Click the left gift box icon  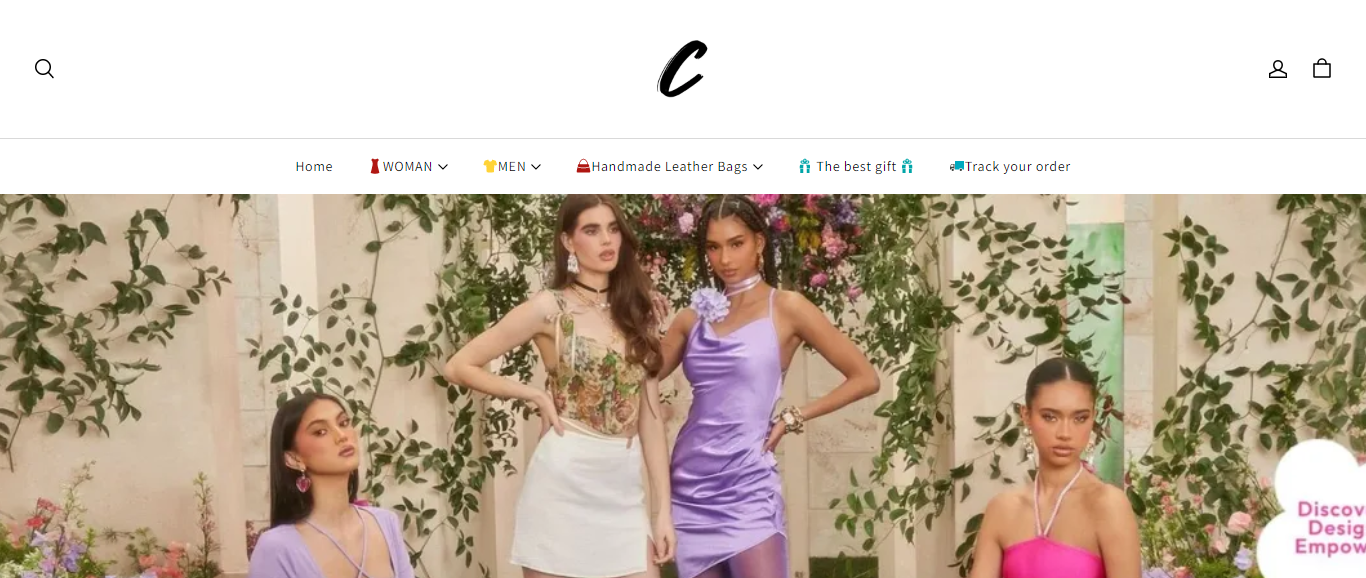point(805,166)
